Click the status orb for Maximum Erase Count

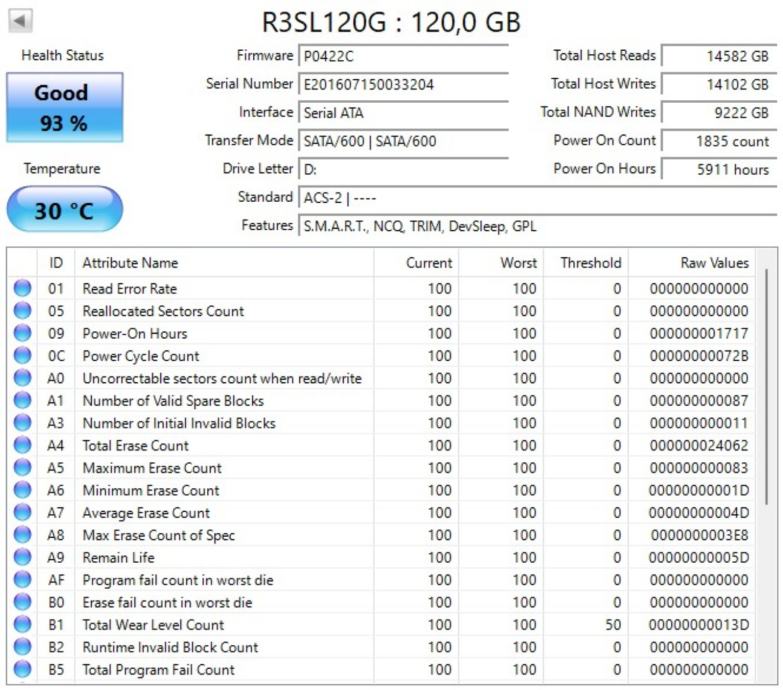tap(22, 468)
